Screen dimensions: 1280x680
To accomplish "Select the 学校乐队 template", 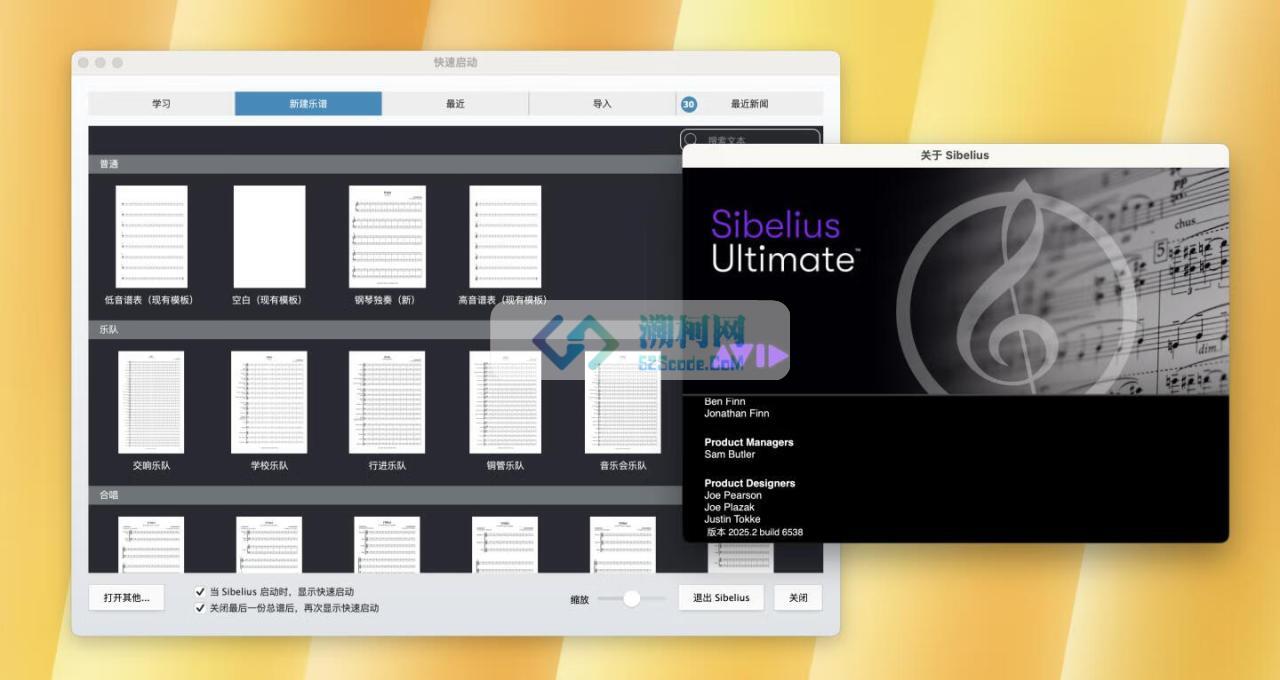I will pos(269,402).
